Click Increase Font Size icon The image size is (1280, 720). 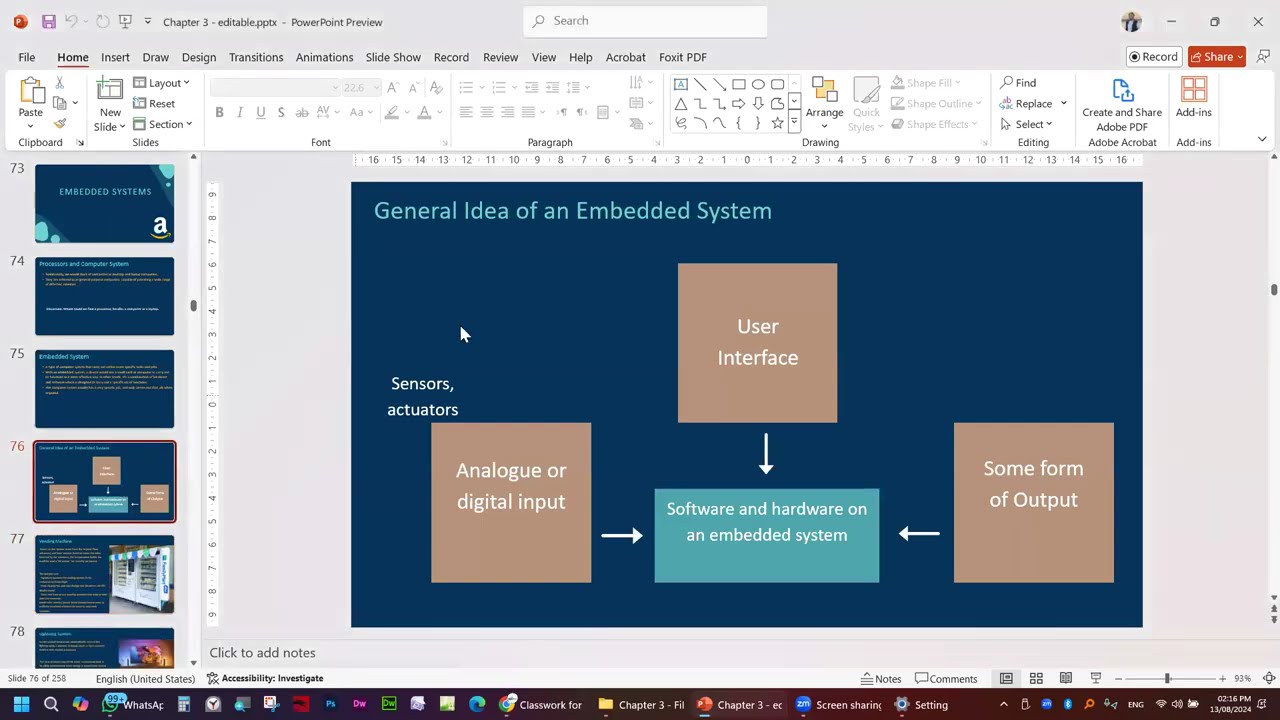pos(392,87)
